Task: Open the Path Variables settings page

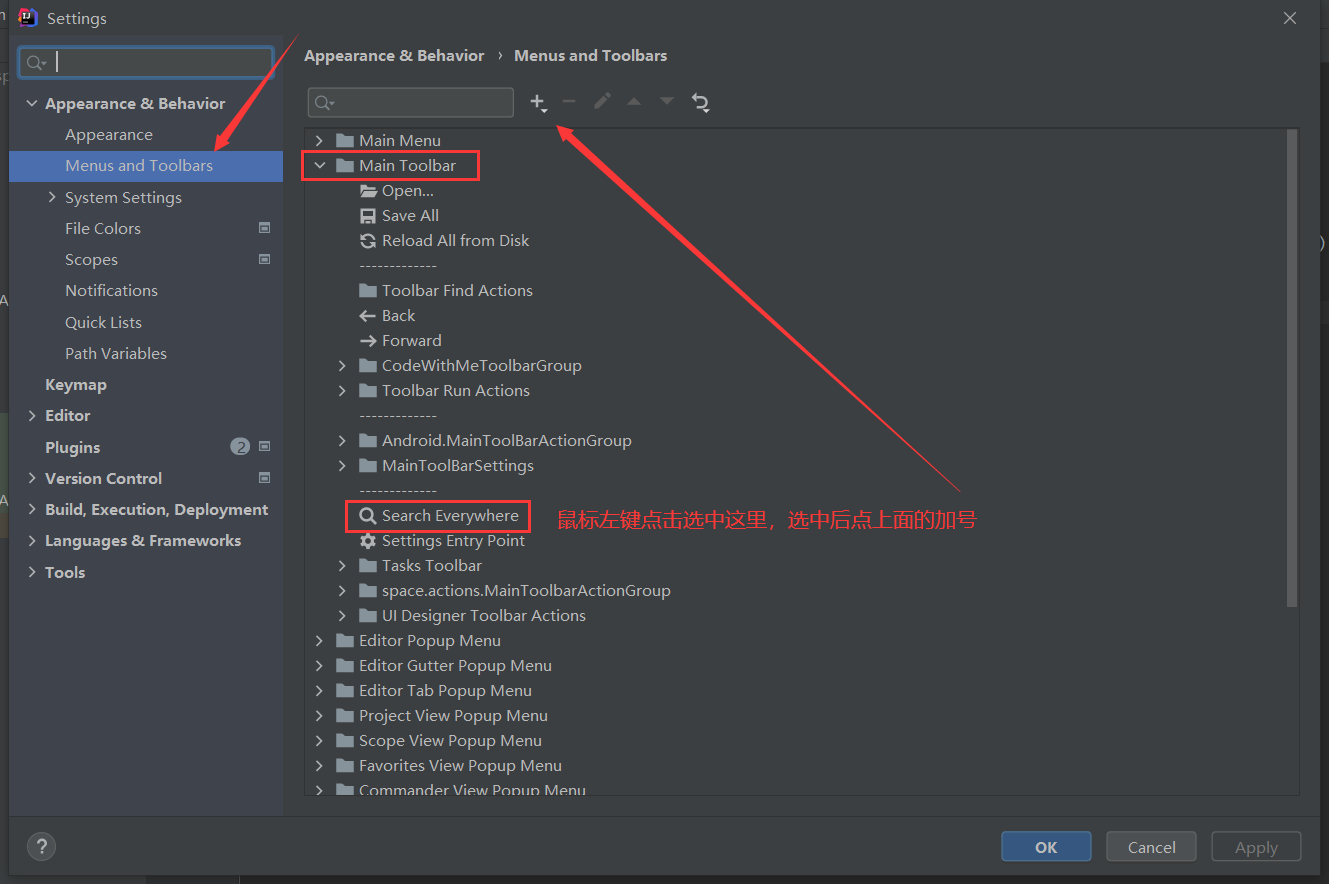Action: 116,353
